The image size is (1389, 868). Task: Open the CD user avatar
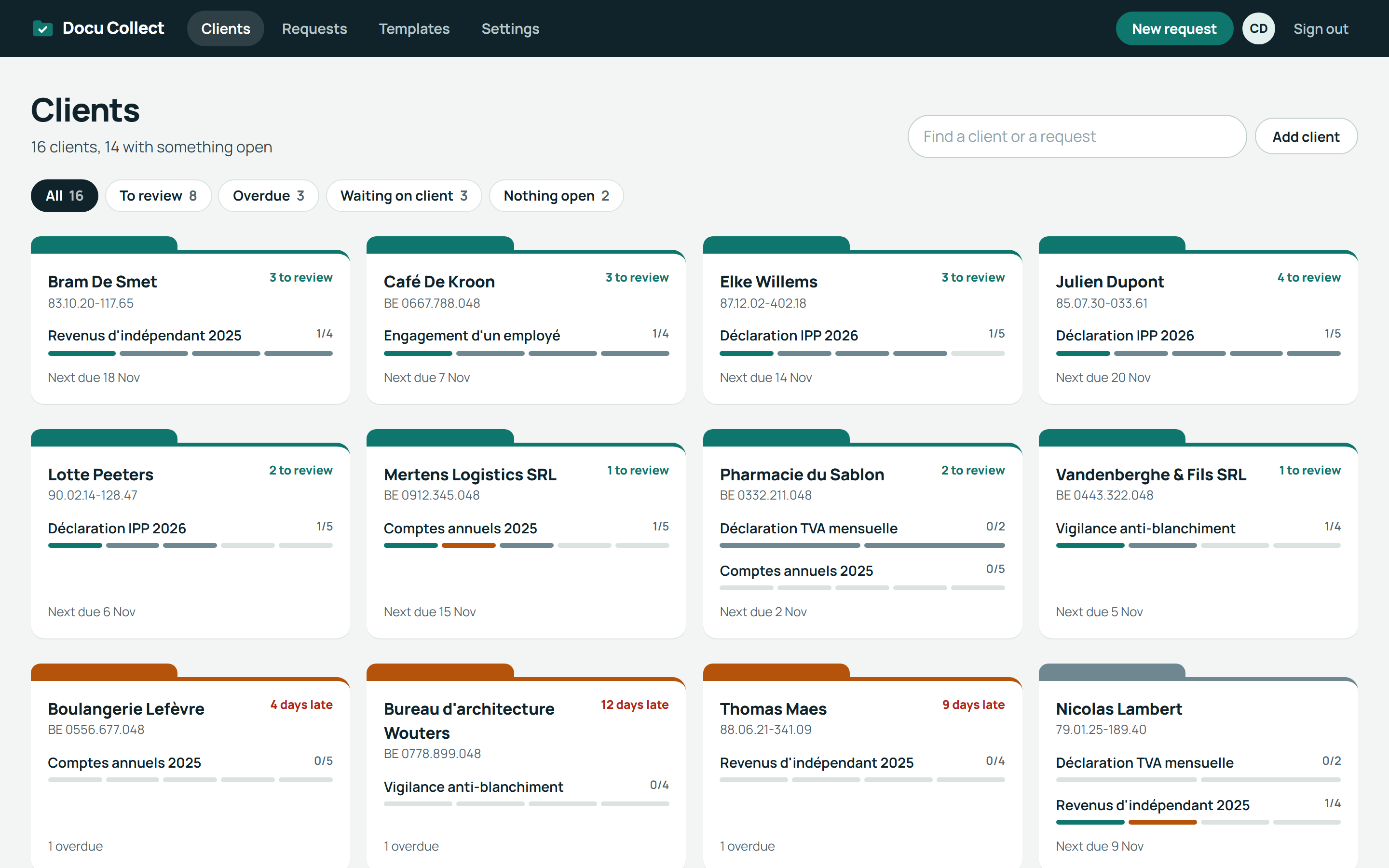pos(1258,29)
